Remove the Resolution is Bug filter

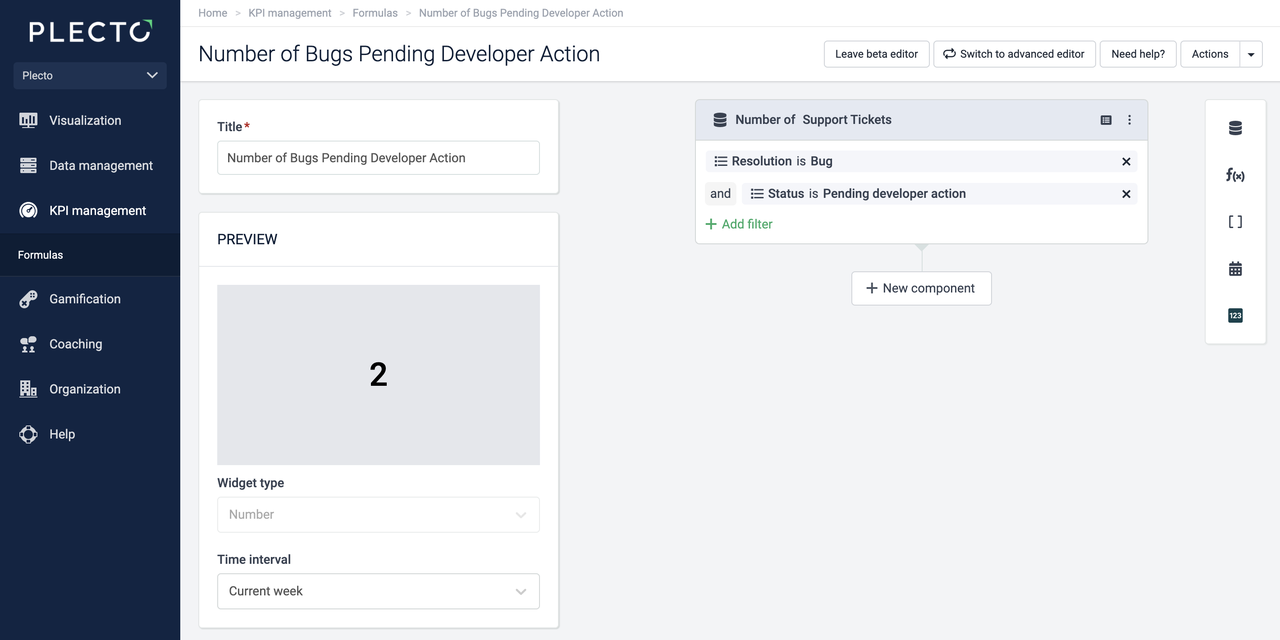(x=1126, y=162)
